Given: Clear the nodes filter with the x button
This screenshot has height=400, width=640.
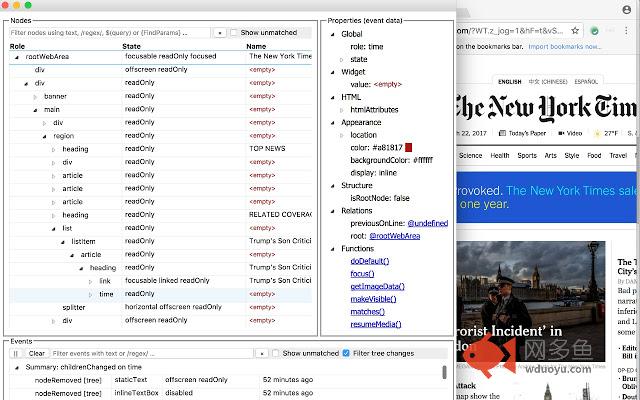Looking at the screenshot, I should (219, 32).
